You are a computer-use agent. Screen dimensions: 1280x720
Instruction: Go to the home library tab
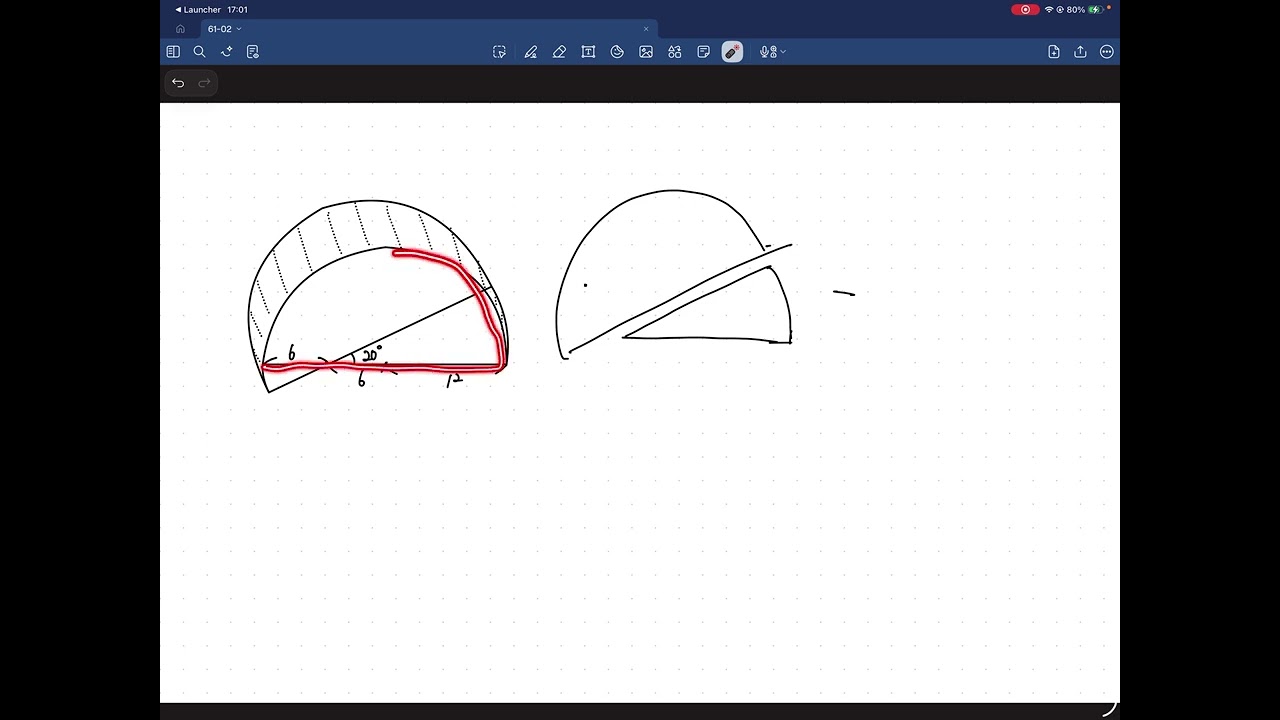pyautogui.click(x=180, y=29)
